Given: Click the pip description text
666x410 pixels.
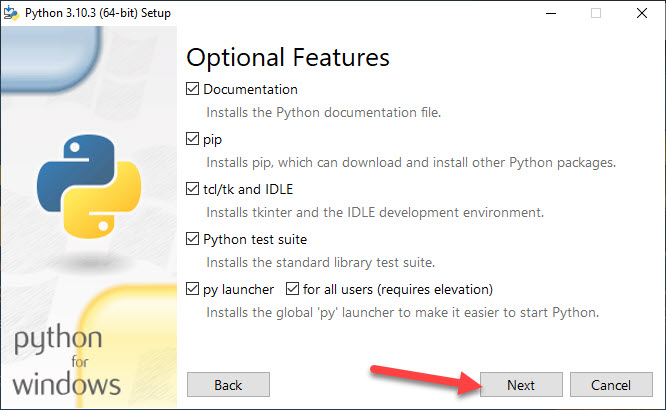Looking at the screenshot, I should point(411,162).
